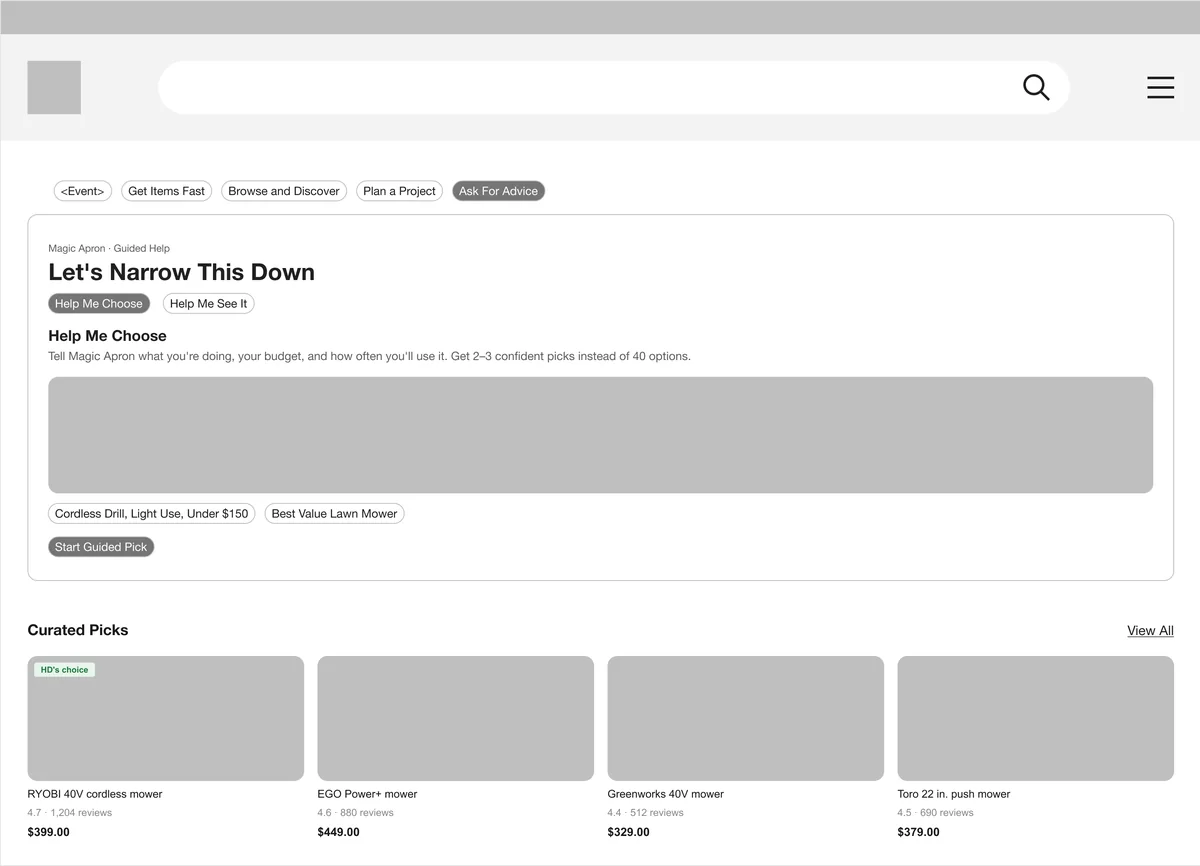Click the square logo placeholder in header
Image resolution: width=1200 pixels, height=866 pixels.
click(54, 87)
